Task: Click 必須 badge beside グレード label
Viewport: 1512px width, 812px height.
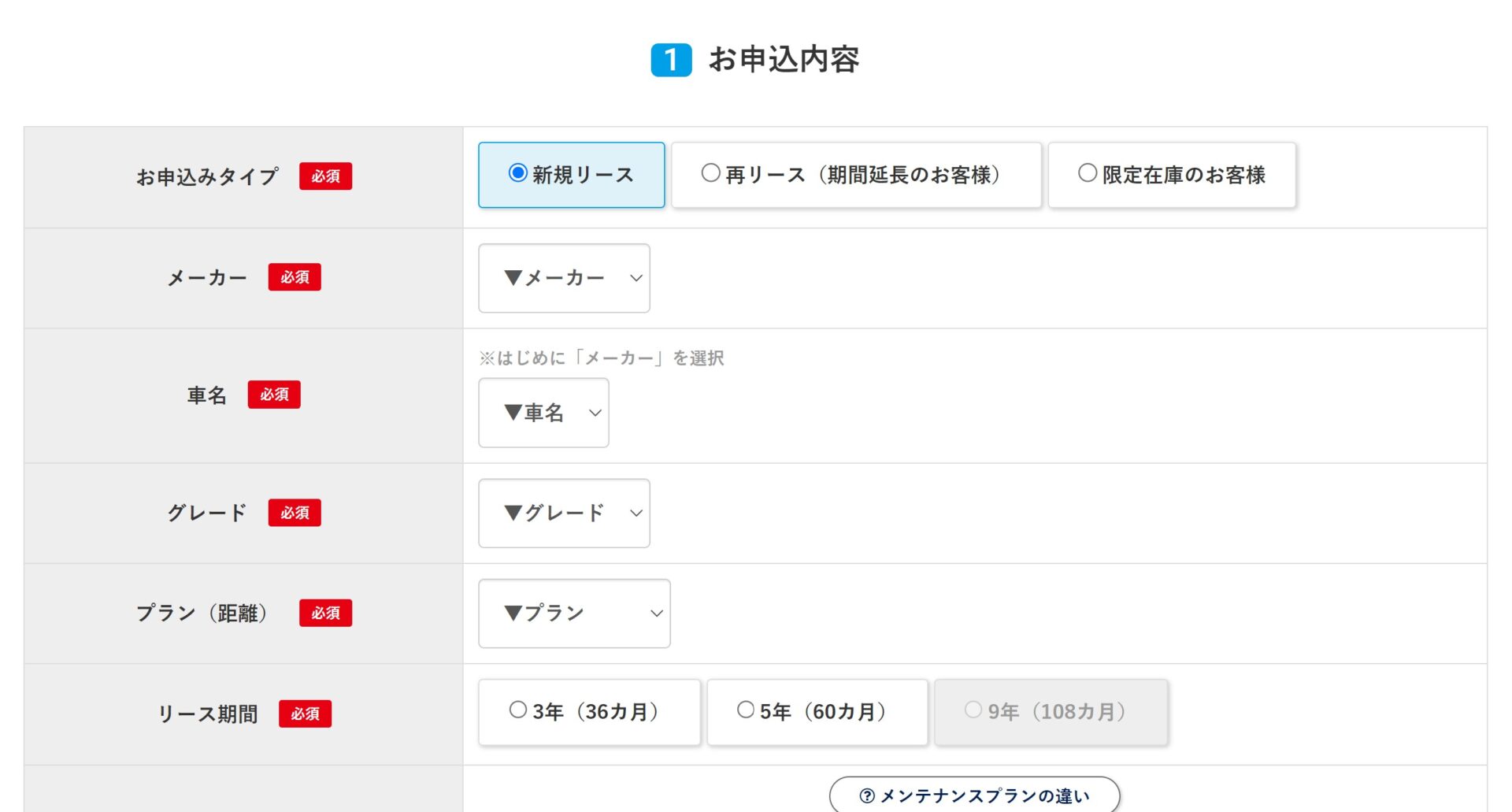Action: [295, 513]
